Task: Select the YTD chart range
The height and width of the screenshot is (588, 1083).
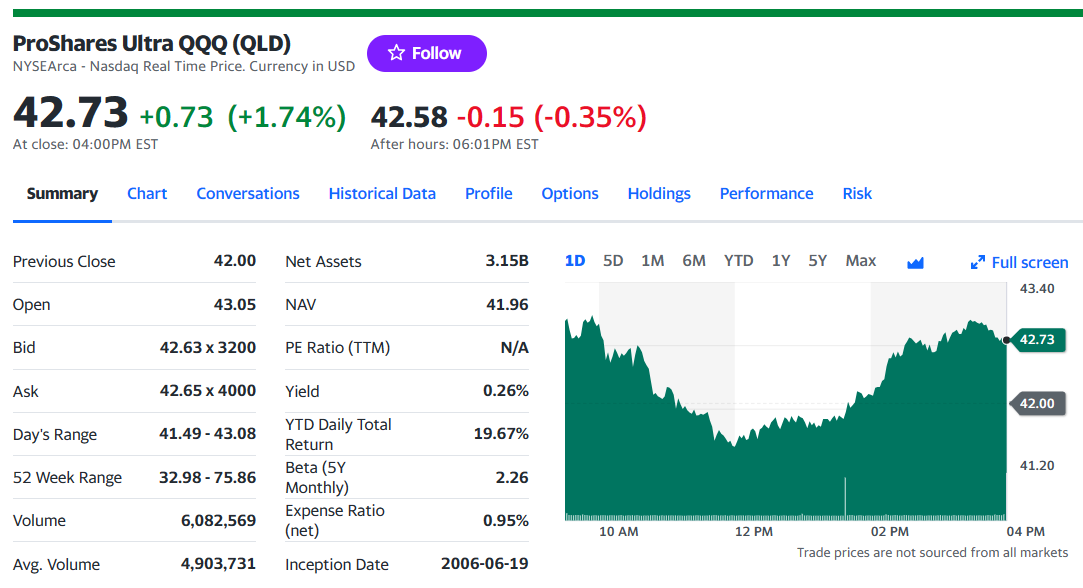Action: (738, 261)
